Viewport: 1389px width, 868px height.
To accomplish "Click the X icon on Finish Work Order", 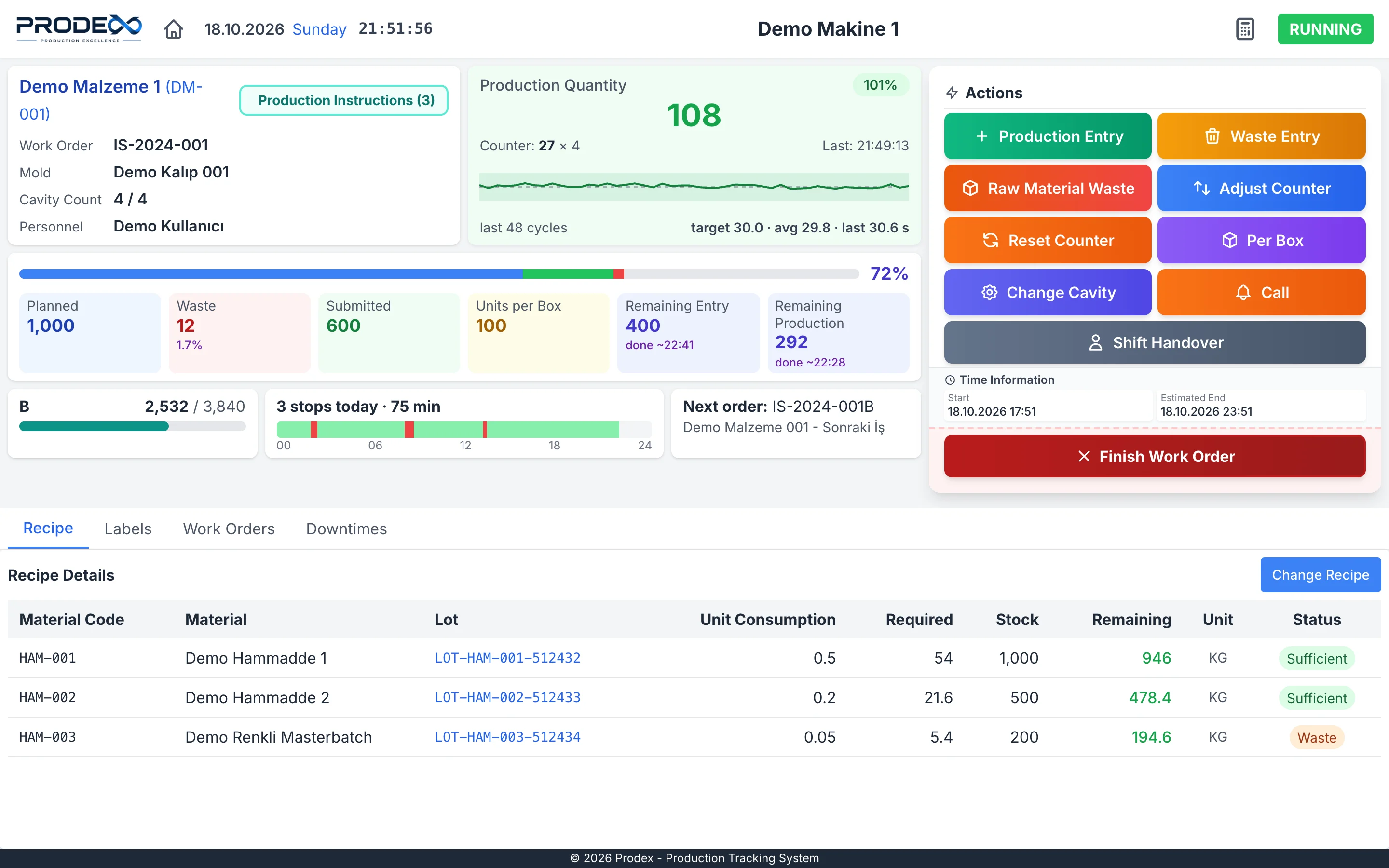I will [x=1084, y=456].
